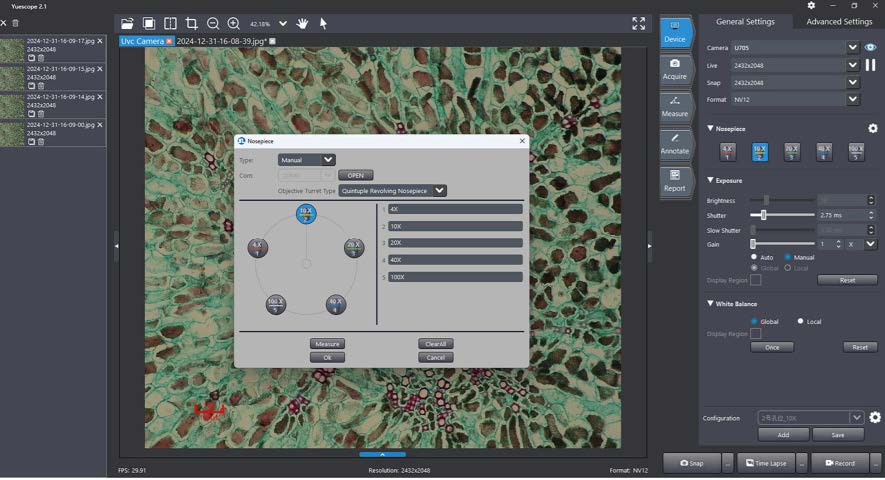Click the ClearAll button in dialog

tap(435, 343)
